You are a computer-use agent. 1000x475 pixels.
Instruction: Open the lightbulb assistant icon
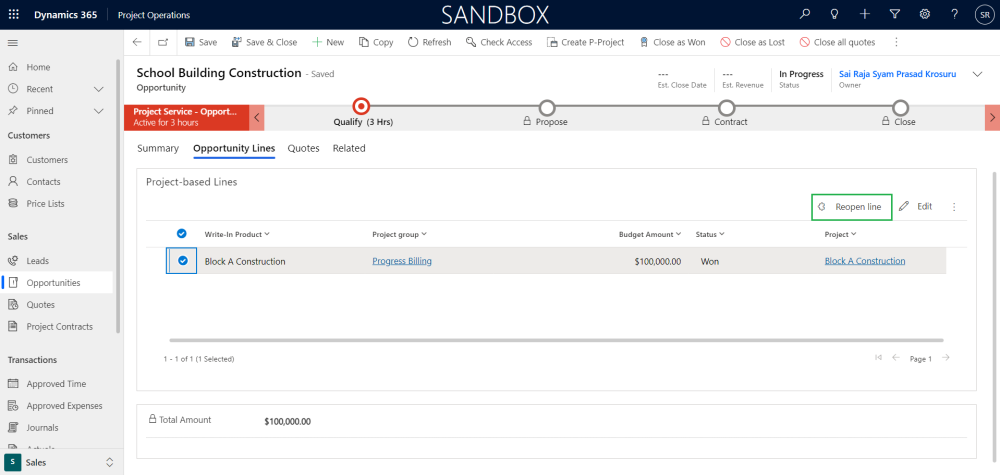click(x=834, y=15)
